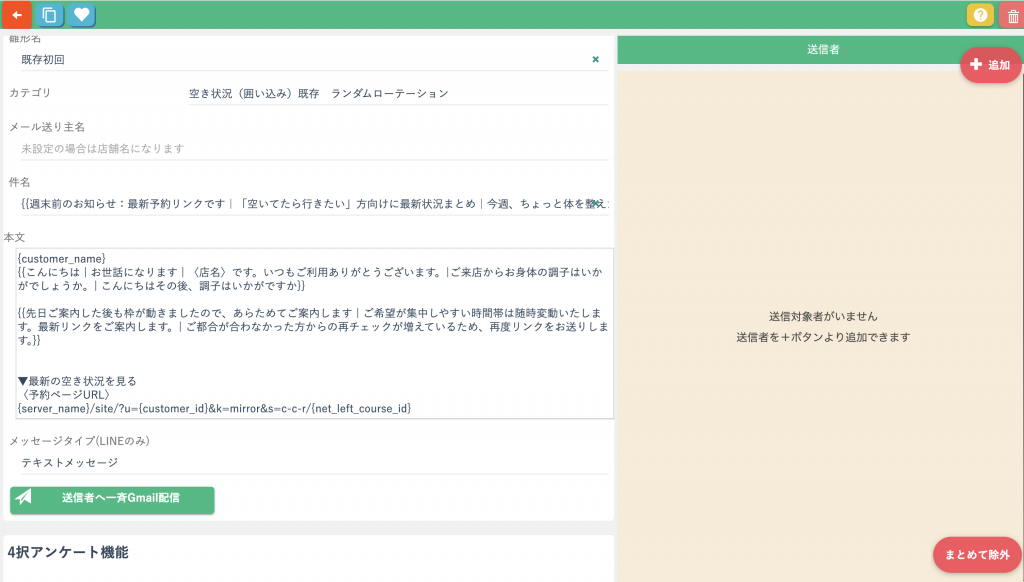Clear the template name field with the x icon

click(x=596, y=60)
